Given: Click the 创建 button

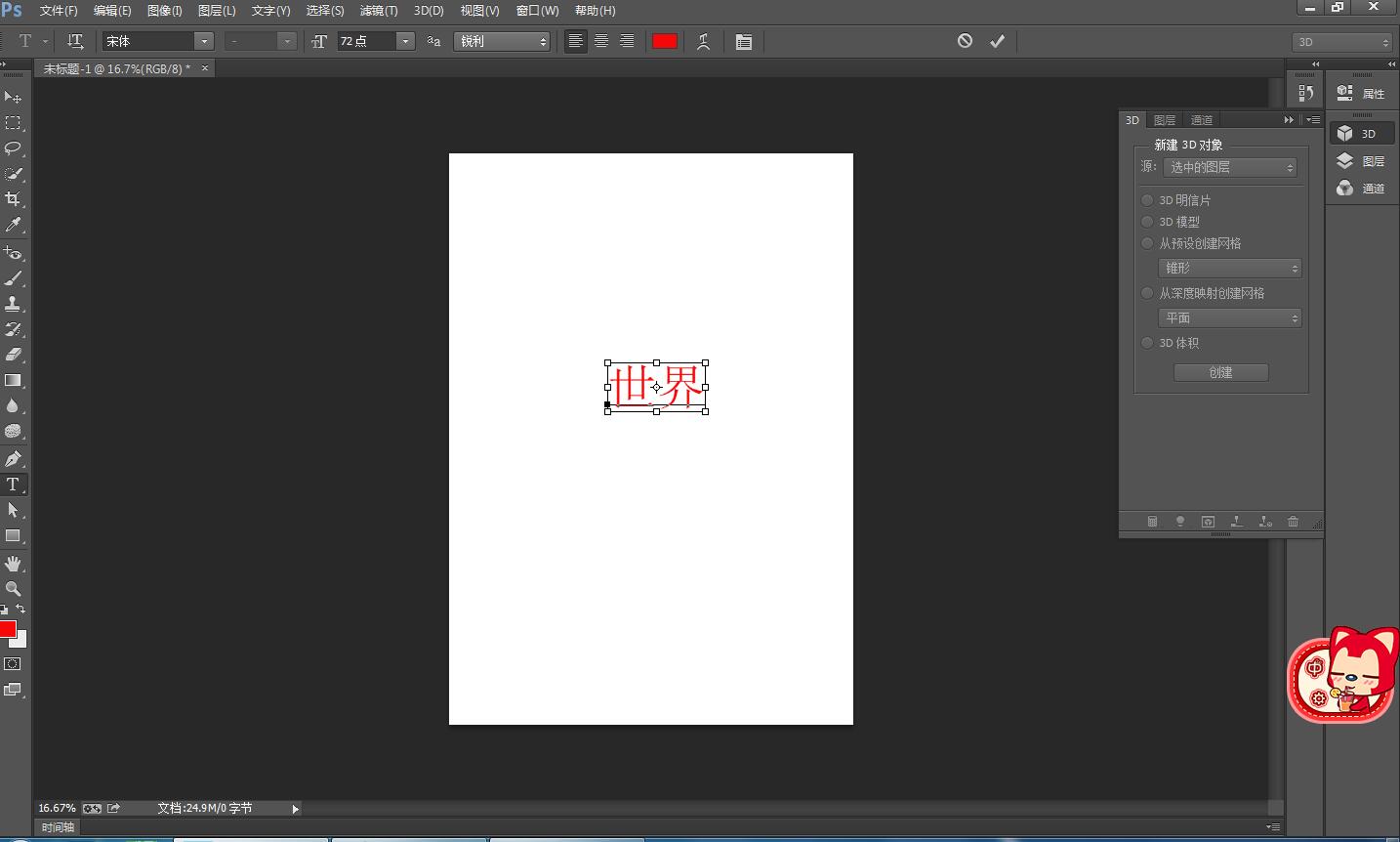Looking at the screenshot, I should pos(1220,372).
